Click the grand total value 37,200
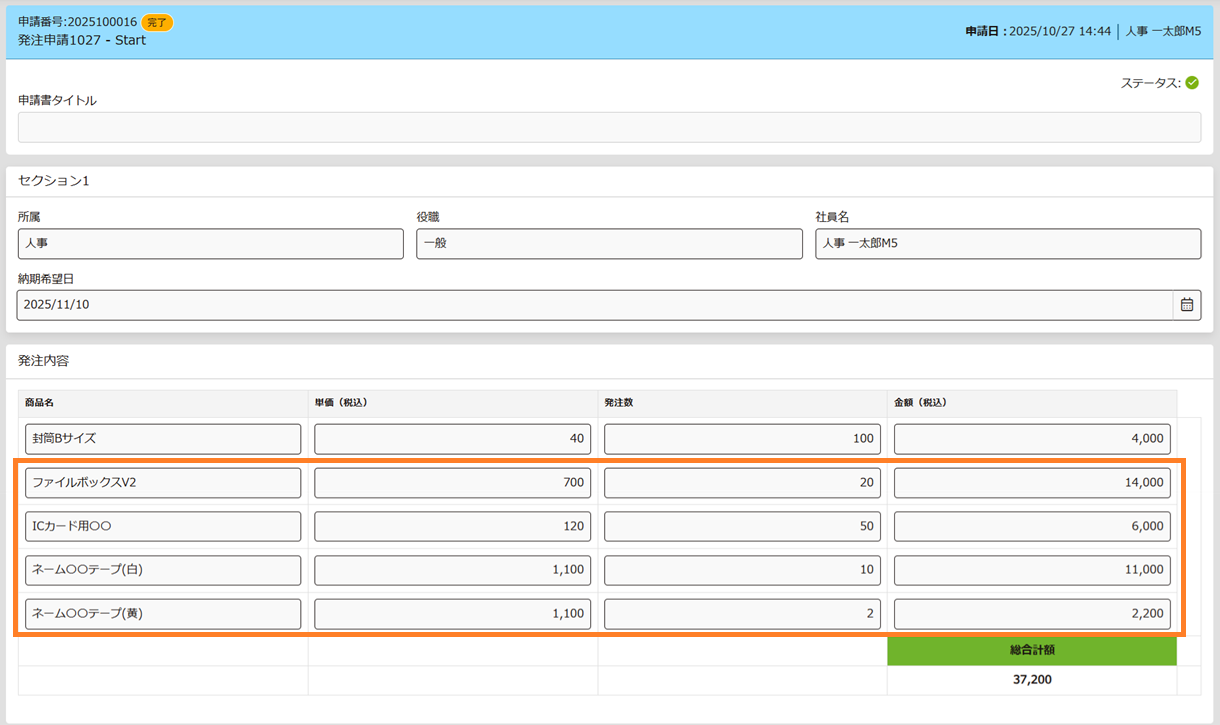 [x=1032, y=680]
